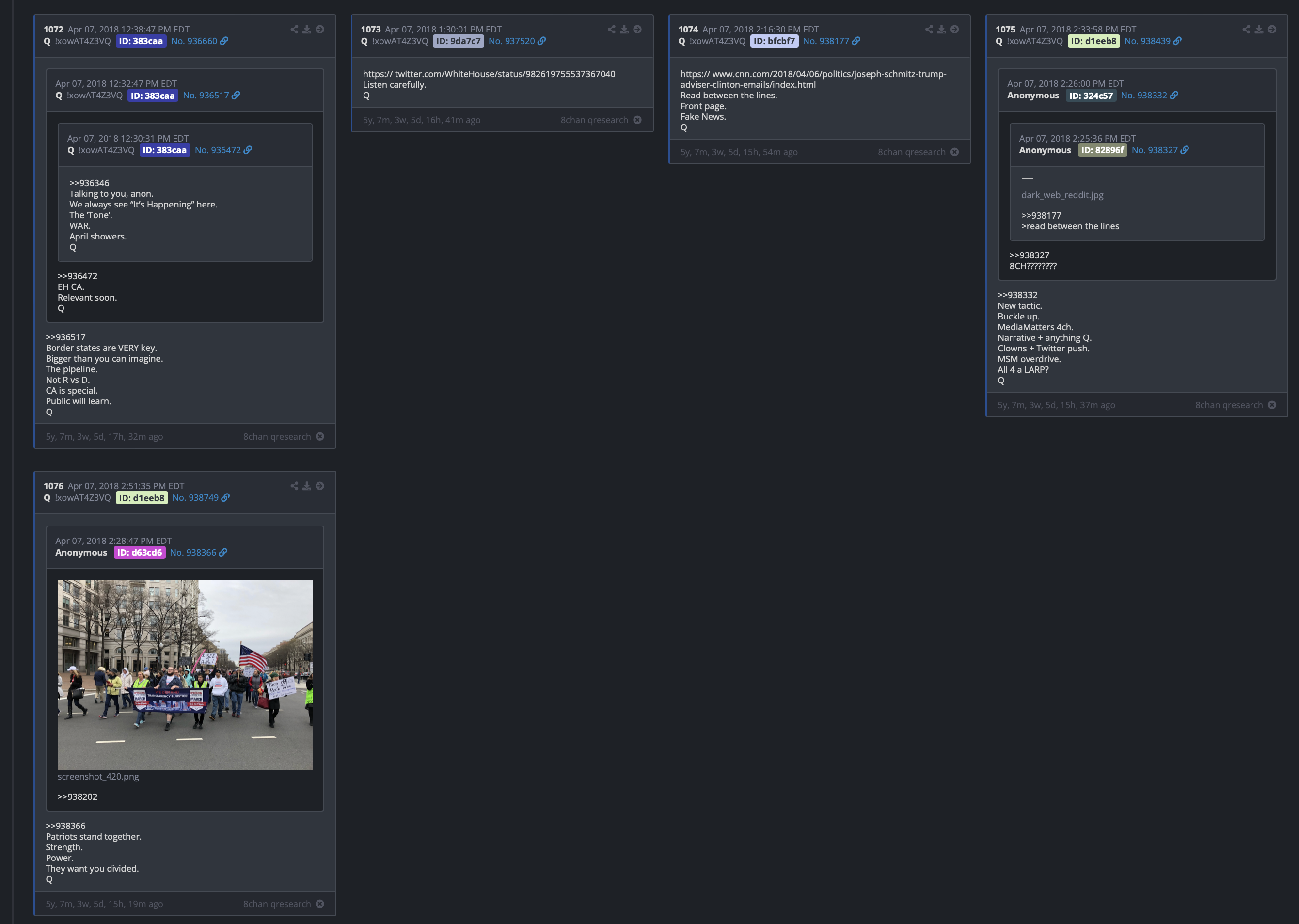The image size is (1299, 924).
Task: Click the >>936472 reply reference
Action: click(x=78, y=276)
